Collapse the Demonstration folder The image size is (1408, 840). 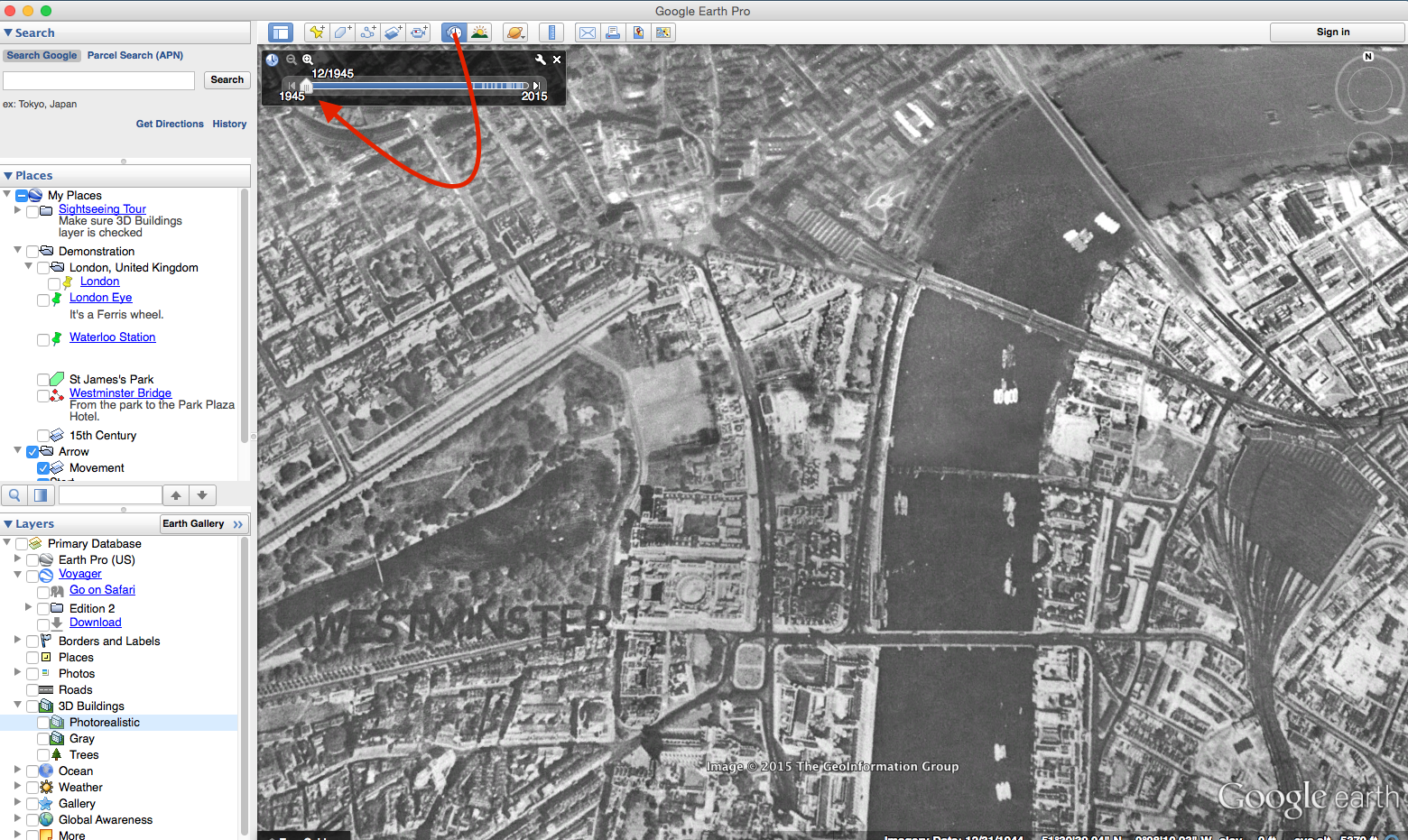coord(17,250)
